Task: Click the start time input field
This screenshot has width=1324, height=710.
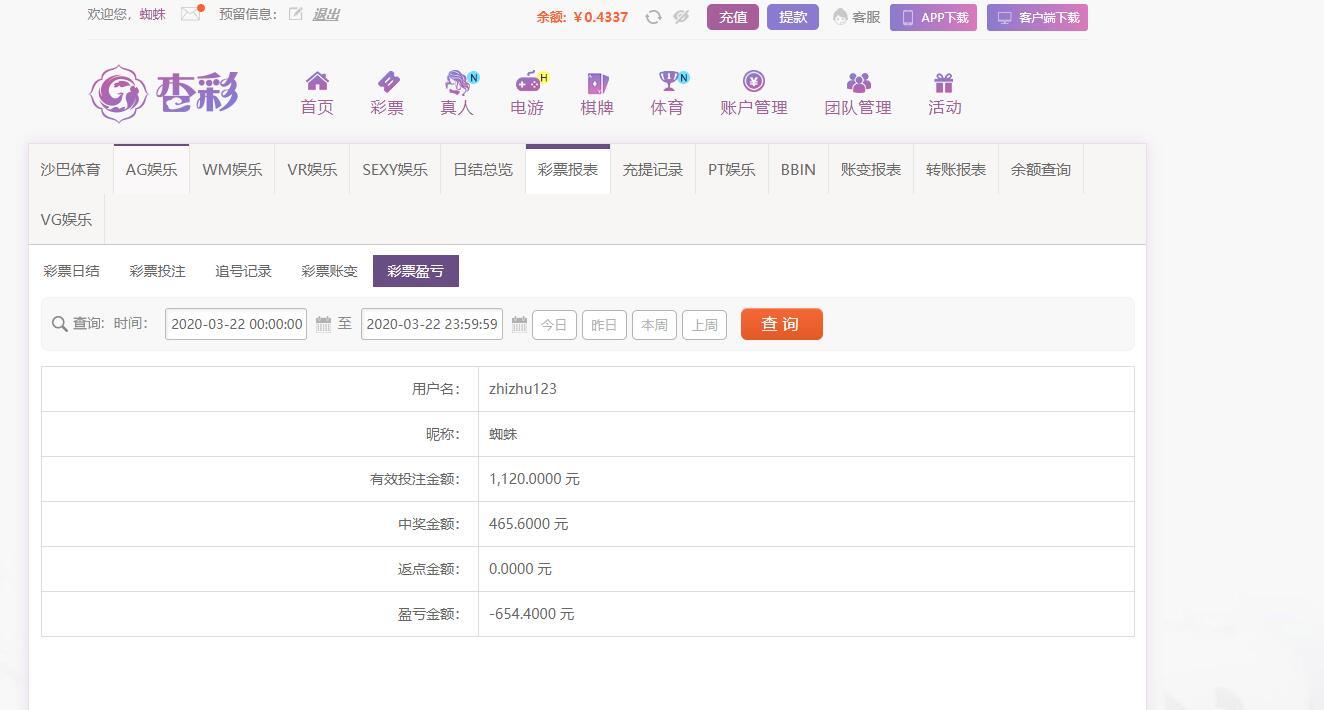Action: [236, 324]
